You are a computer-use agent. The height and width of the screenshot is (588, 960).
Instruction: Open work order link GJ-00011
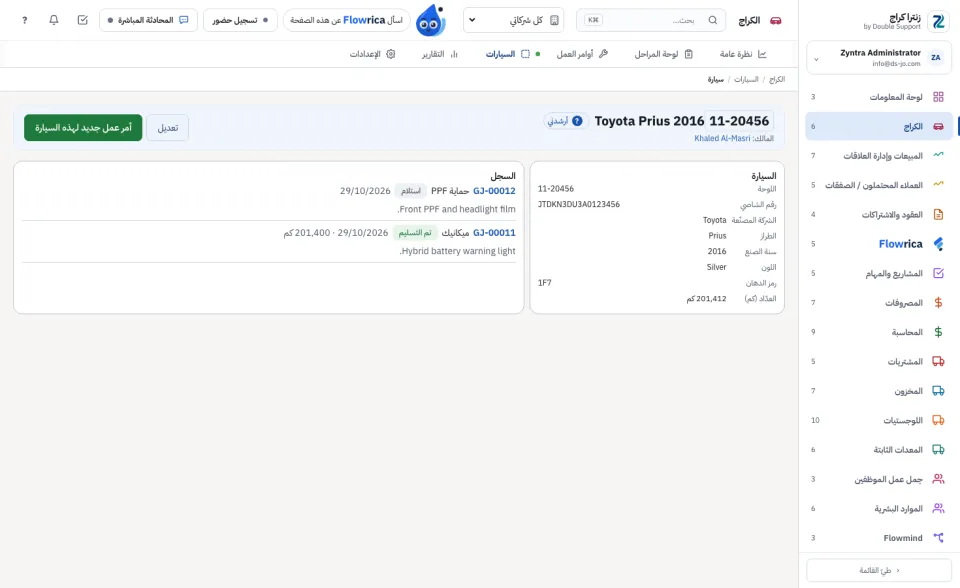tap(494, 233)
